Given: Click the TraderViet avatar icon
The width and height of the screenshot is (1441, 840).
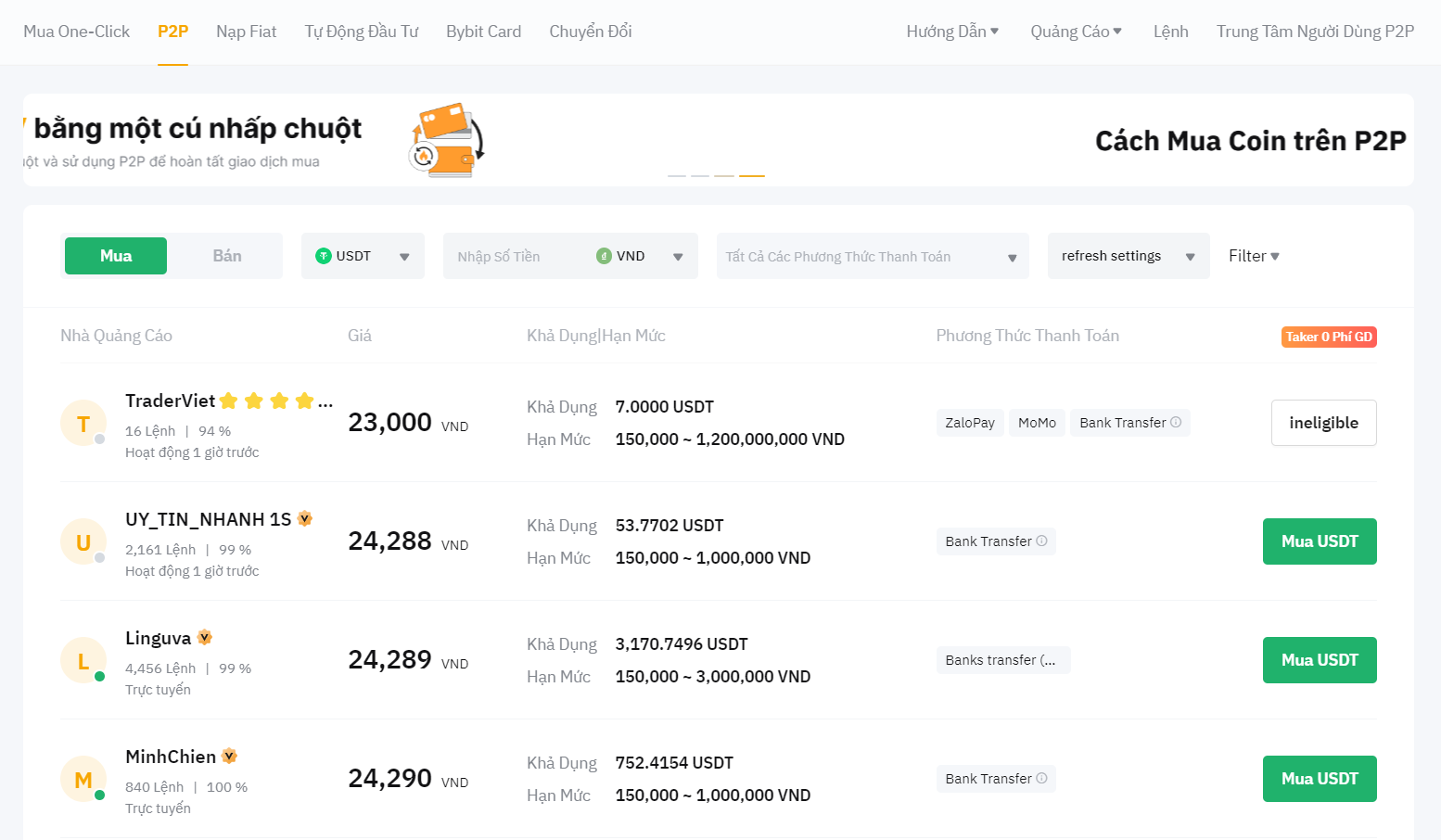Looking at the screenshot, I should pyautogui.click(x=83, y=422).
